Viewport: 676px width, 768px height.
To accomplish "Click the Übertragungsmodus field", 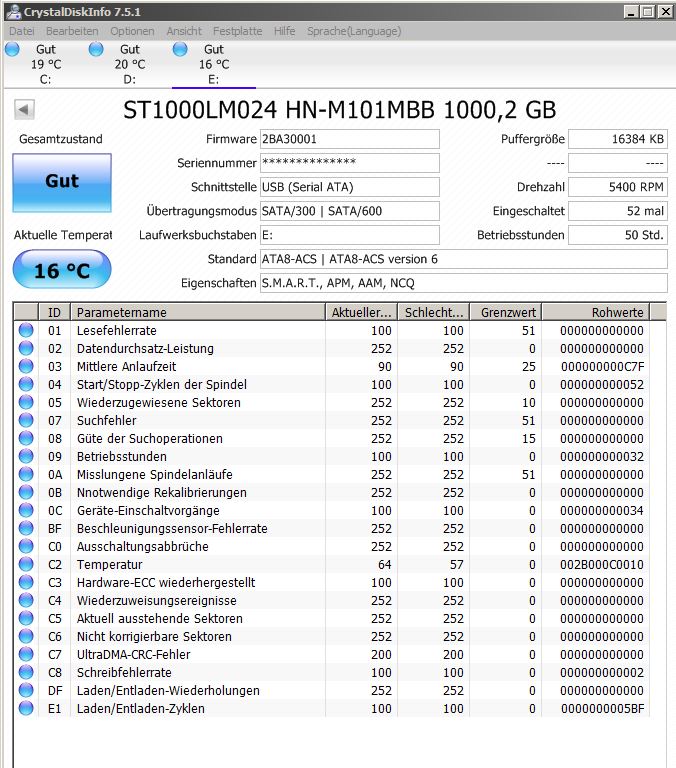I will point(350,211).
